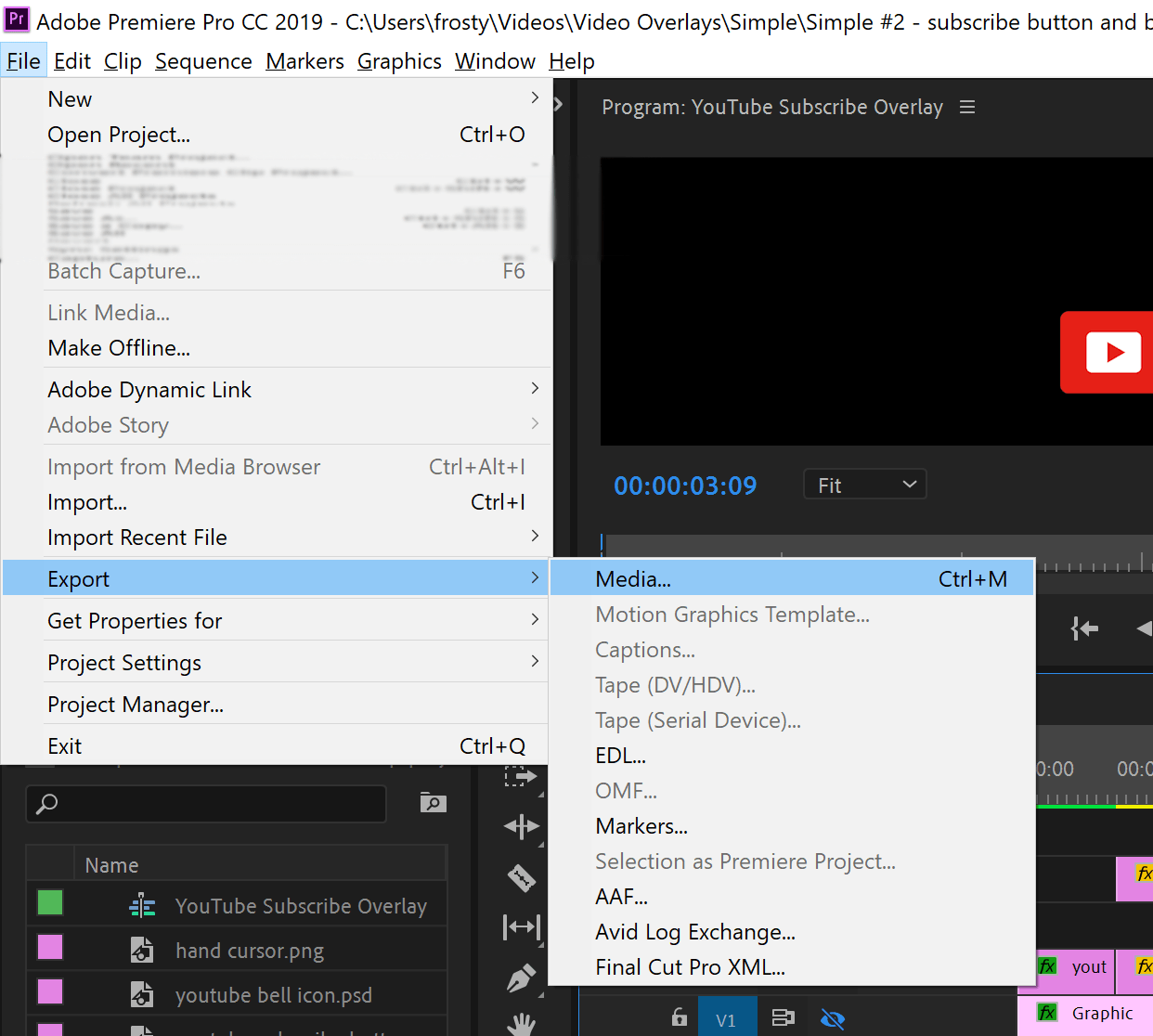Click the 00:00:03:09 timecode field
The image size is (1153, 1036).
tap(685, 485)
